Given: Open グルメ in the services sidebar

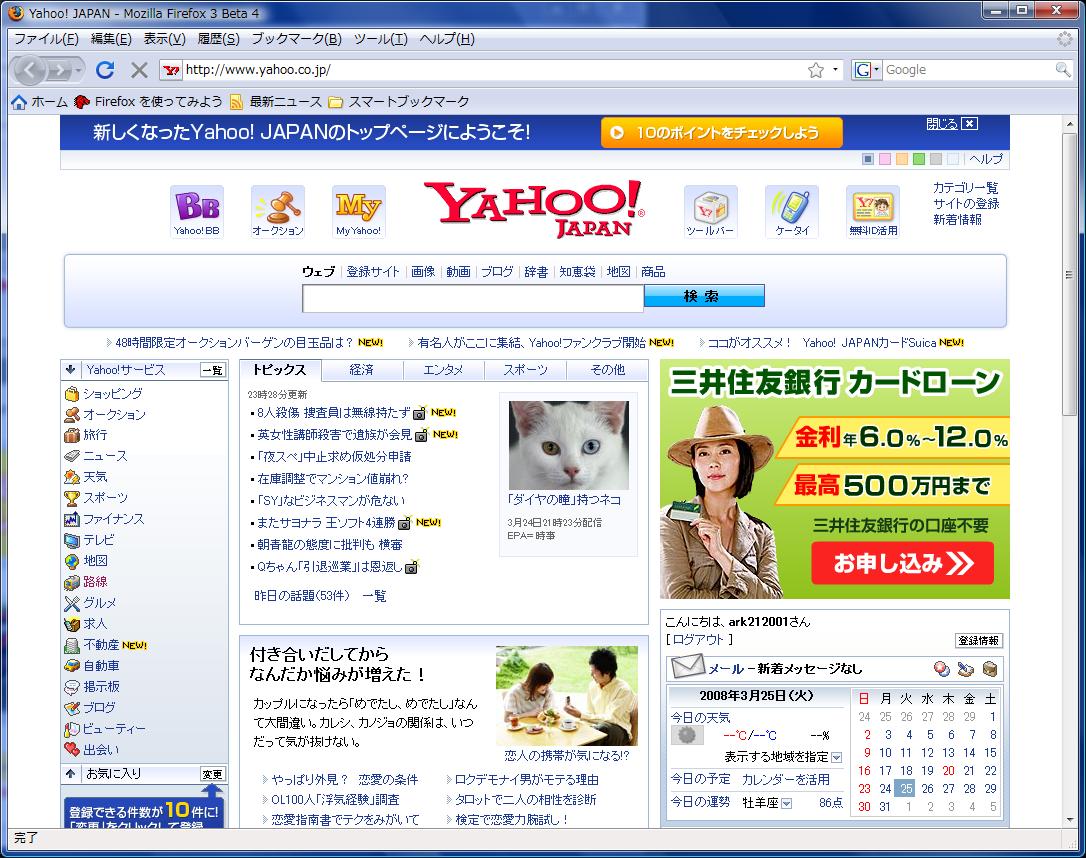Looking at the screenshot, I should click(x=100, y=602).
